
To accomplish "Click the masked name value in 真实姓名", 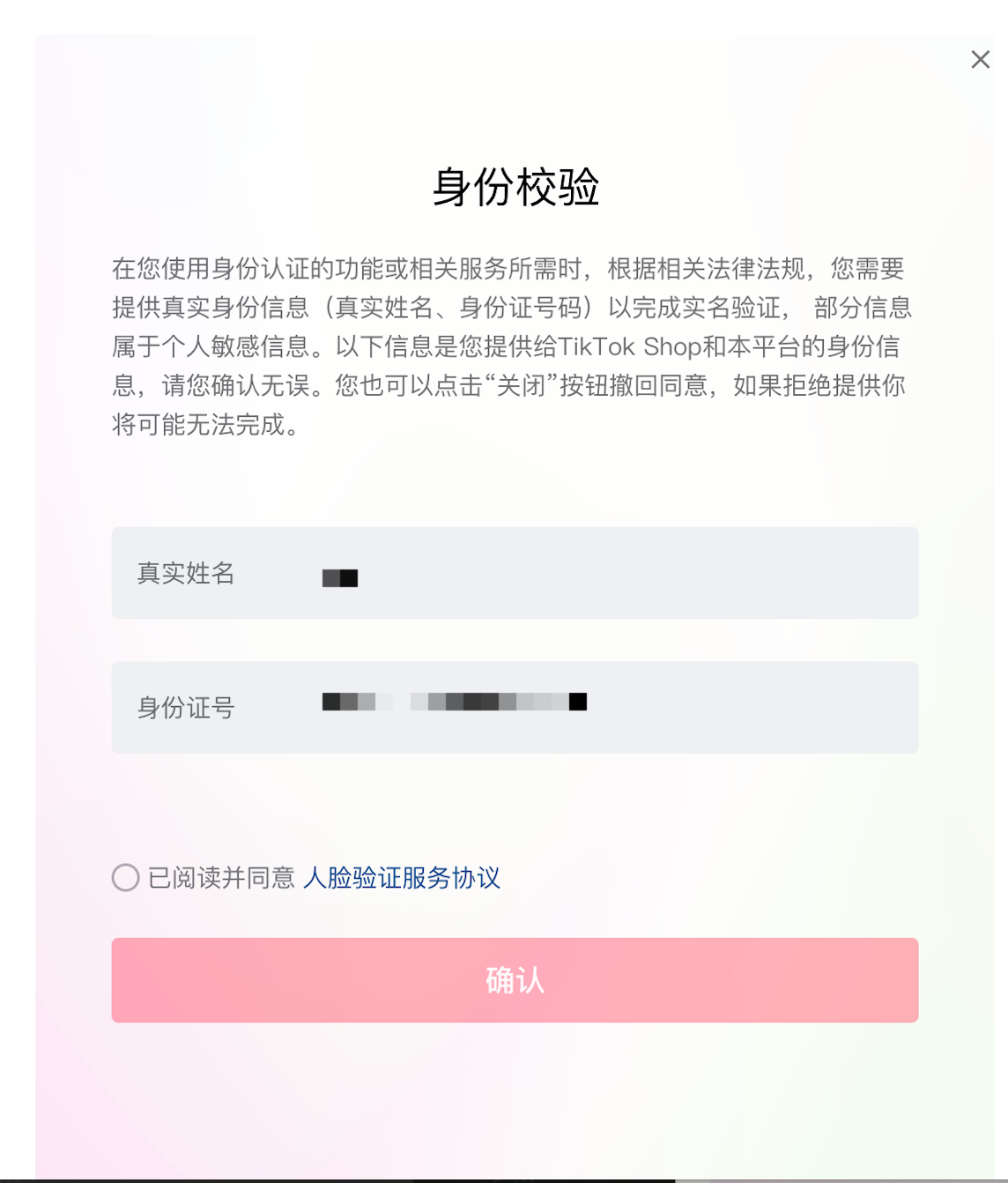I will tap(339, 577).
